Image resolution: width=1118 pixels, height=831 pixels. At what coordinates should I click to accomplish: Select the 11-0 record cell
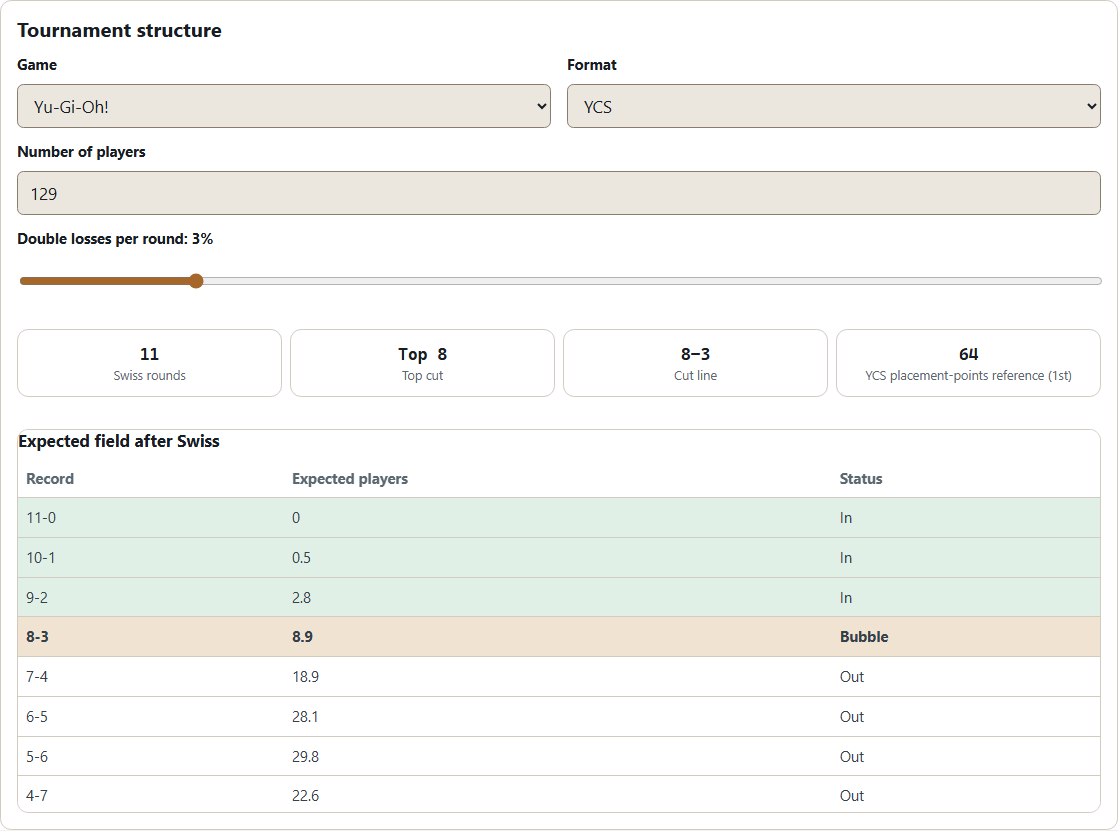pyautogui.click(x=41, y=518)
